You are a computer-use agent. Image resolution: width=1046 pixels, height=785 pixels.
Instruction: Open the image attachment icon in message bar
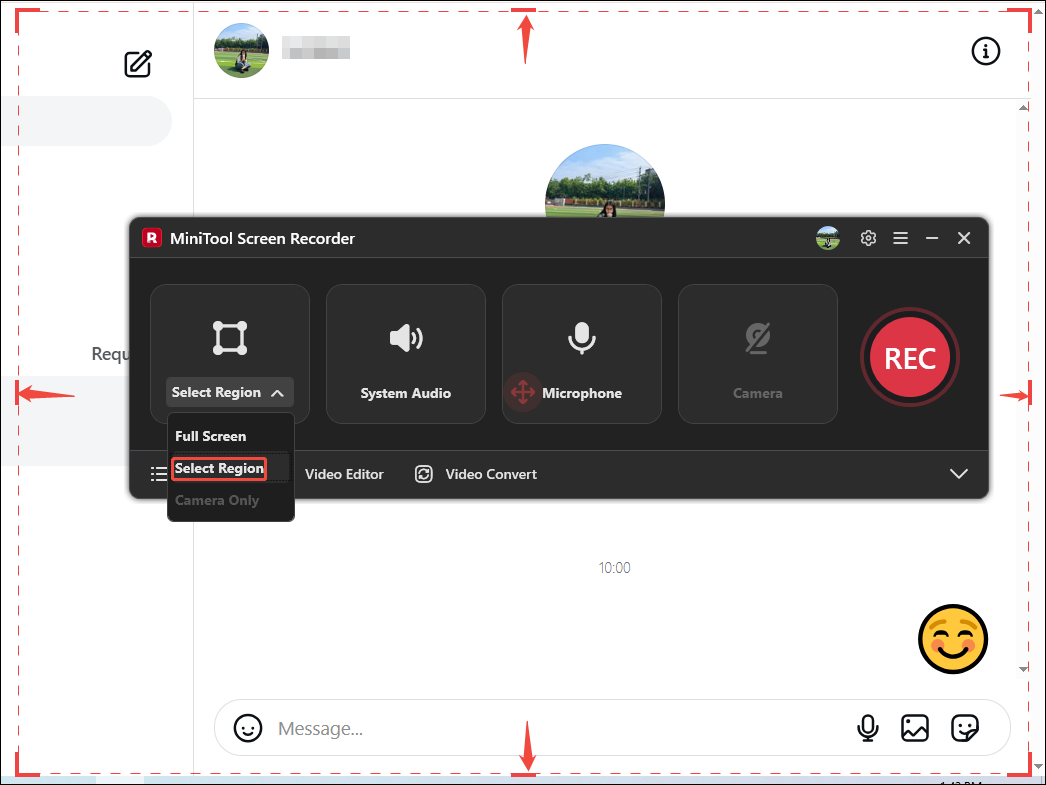pyautogui.click(x=915, y=728)
